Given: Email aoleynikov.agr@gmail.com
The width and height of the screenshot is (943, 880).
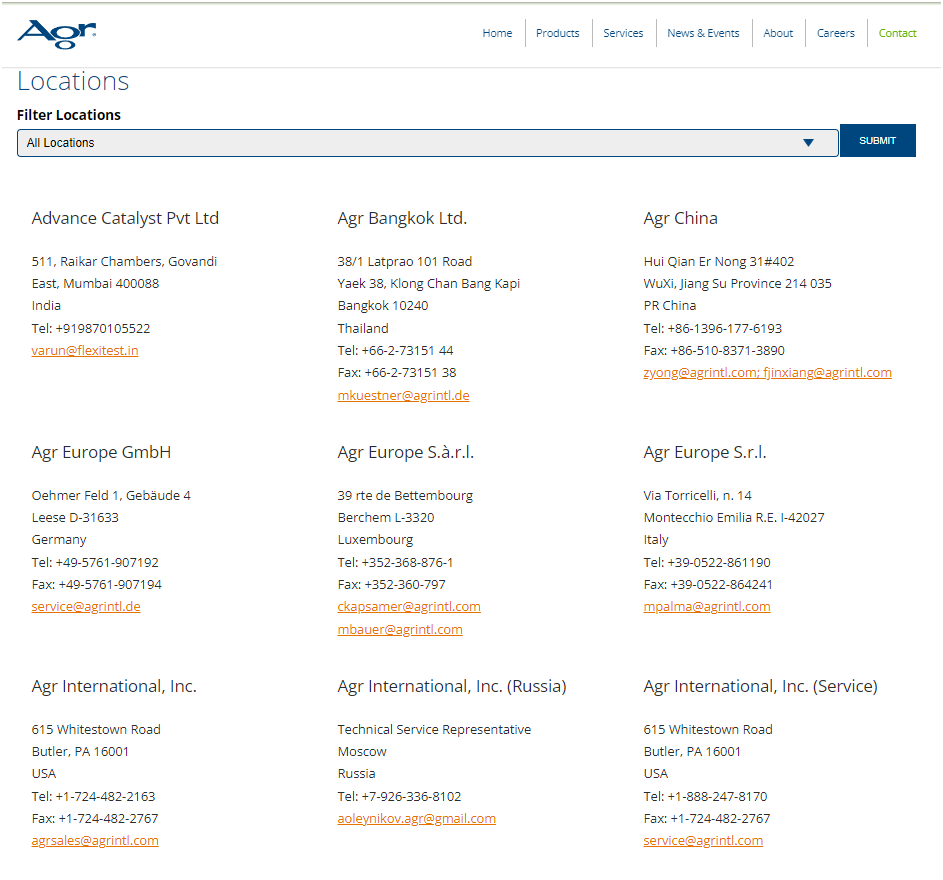Looking at the screenshot, I should click(417, 819).
